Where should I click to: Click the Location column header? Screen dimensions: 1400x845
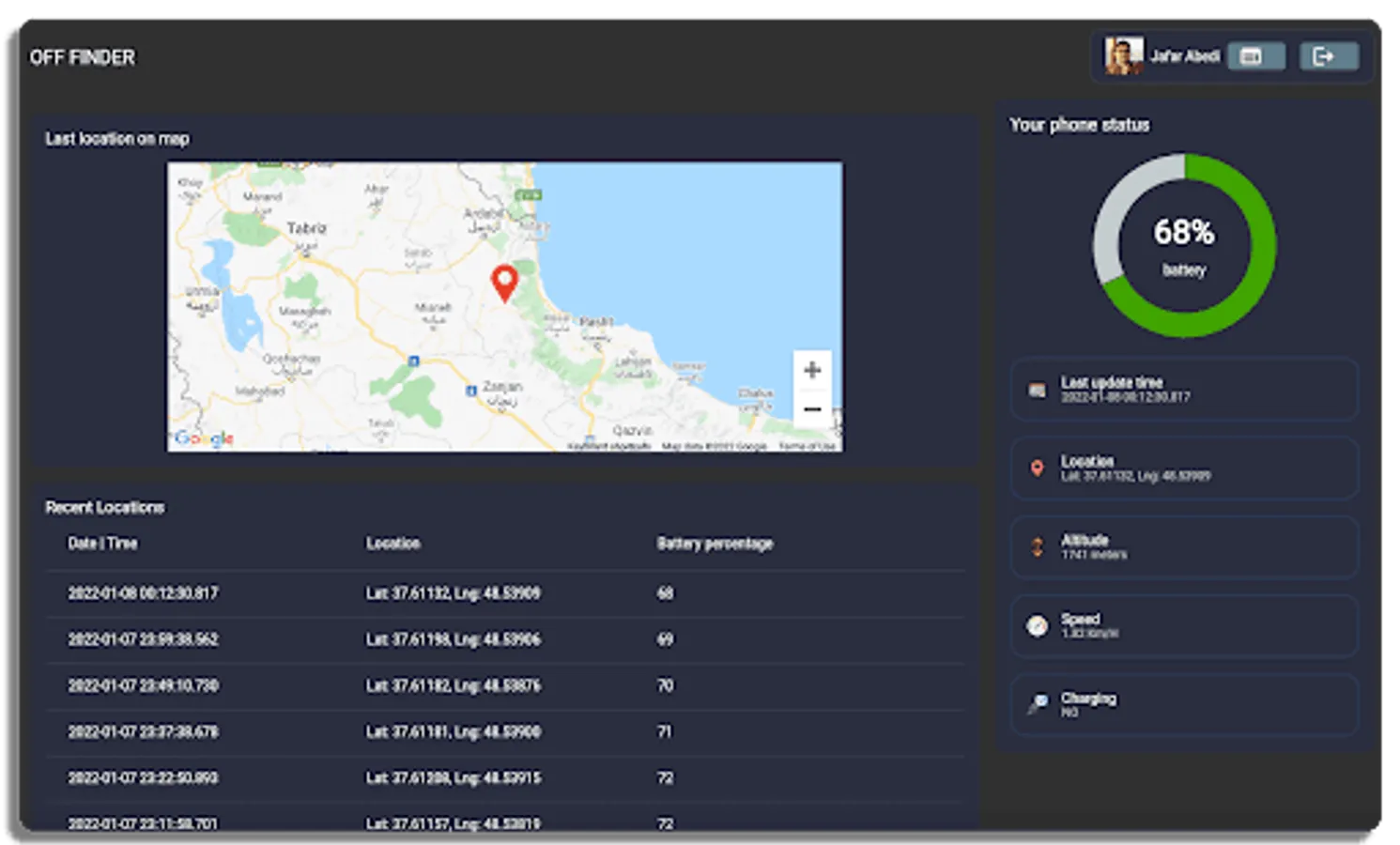click(x=392, y=544)
